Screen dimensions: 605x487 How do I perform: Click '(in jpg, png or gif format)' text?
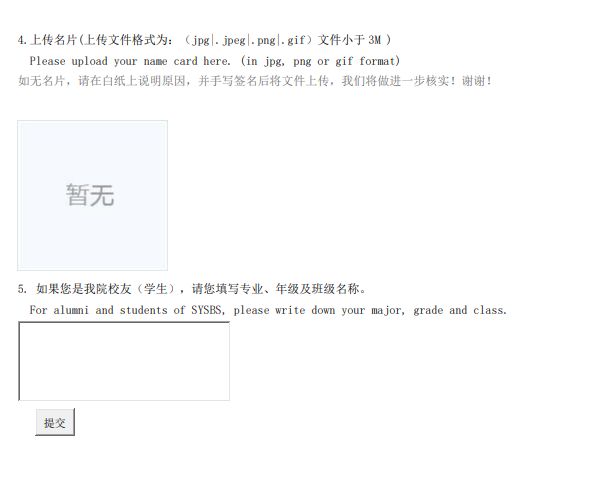tap(320, 61)
